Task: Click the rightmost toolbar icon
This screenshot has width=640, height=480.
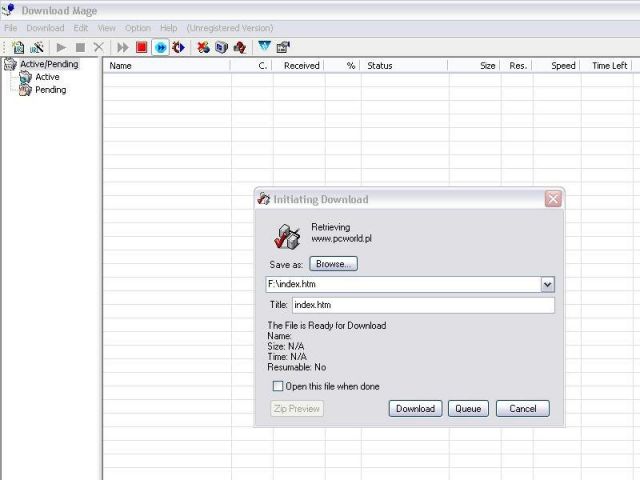Action: (x=283, y=47)
